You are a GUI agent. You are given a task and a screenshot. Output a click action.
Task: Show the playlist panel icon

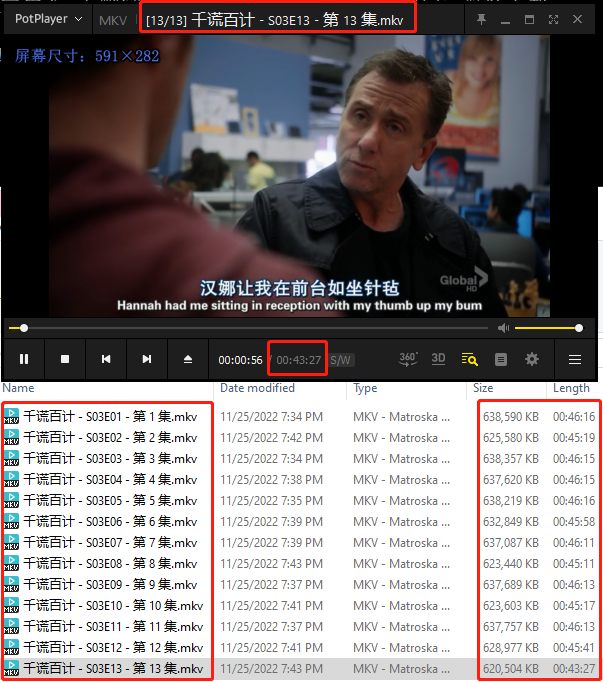(501, 360)
